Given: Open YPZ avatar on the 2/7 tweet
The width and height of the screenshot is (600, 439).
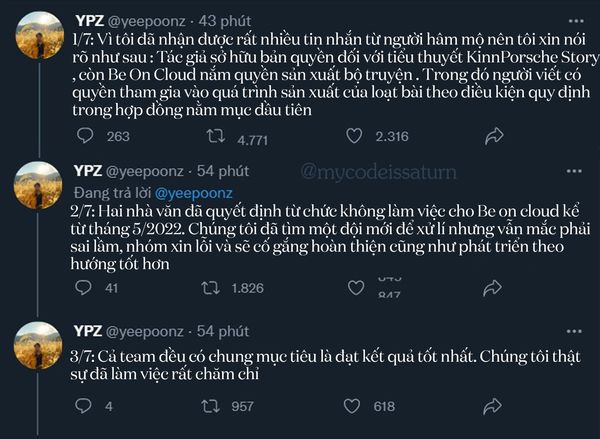Looking at the screenshot, I should [x=38, y=186].
